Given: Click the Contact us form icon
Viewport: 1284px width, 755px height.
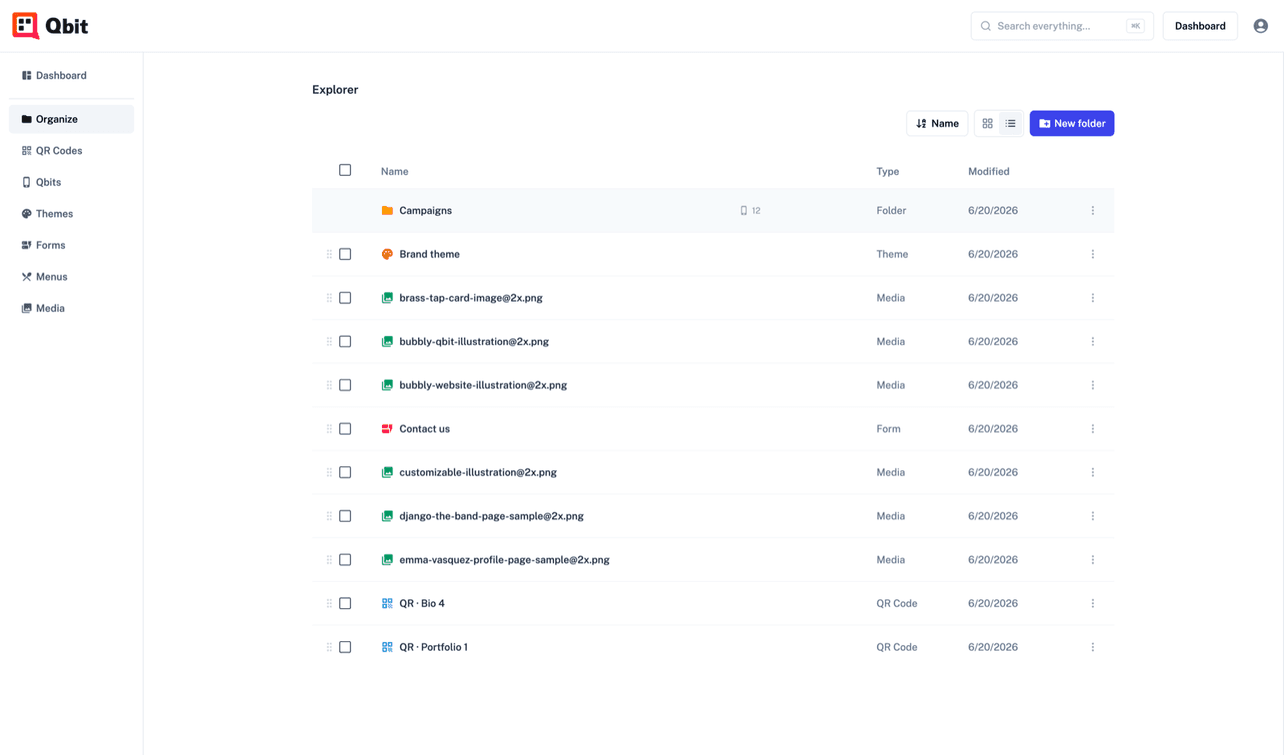Looking at the screenshot, I should pos(387,429).
